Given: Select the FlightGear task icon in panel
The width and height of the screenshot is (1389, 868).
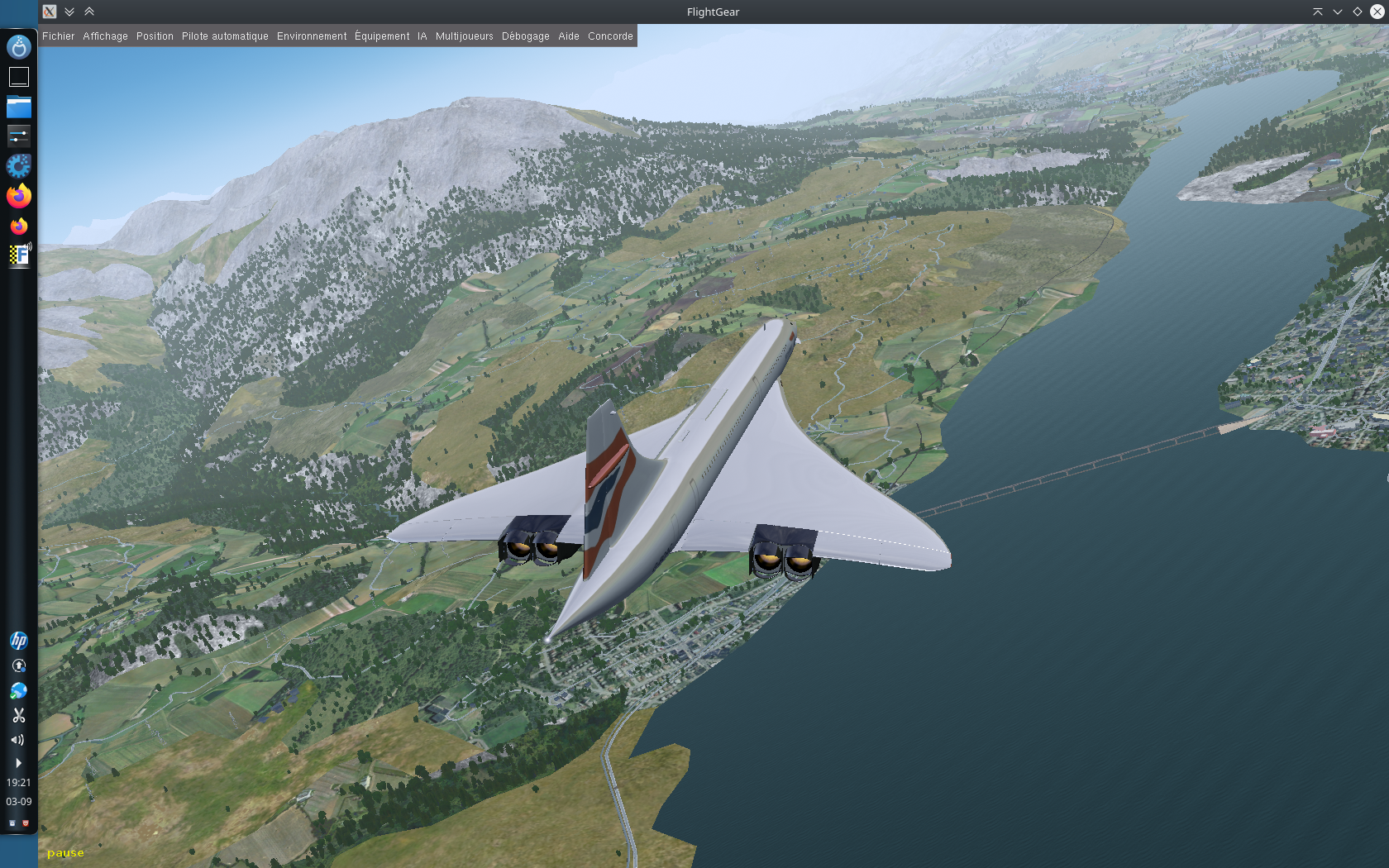Looking at the screenshot, I should pyautogui.click(x=19, y=255).
